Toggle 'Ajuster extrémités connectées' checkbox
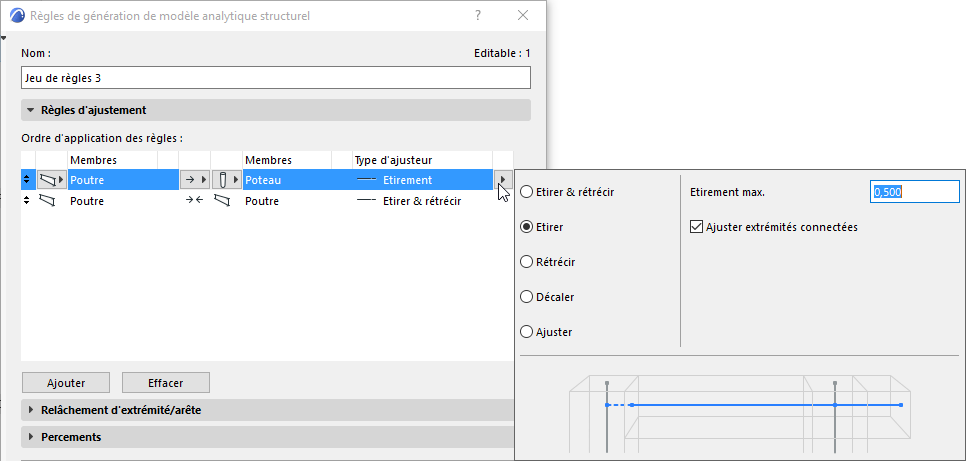This screenshot has height=461, width=966. [697, 227]
